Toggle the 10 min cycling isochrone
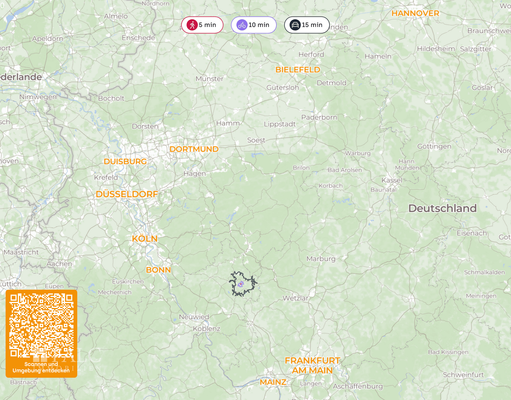The height and width of the screenshot is (400, 511). (x=254, y=25)
